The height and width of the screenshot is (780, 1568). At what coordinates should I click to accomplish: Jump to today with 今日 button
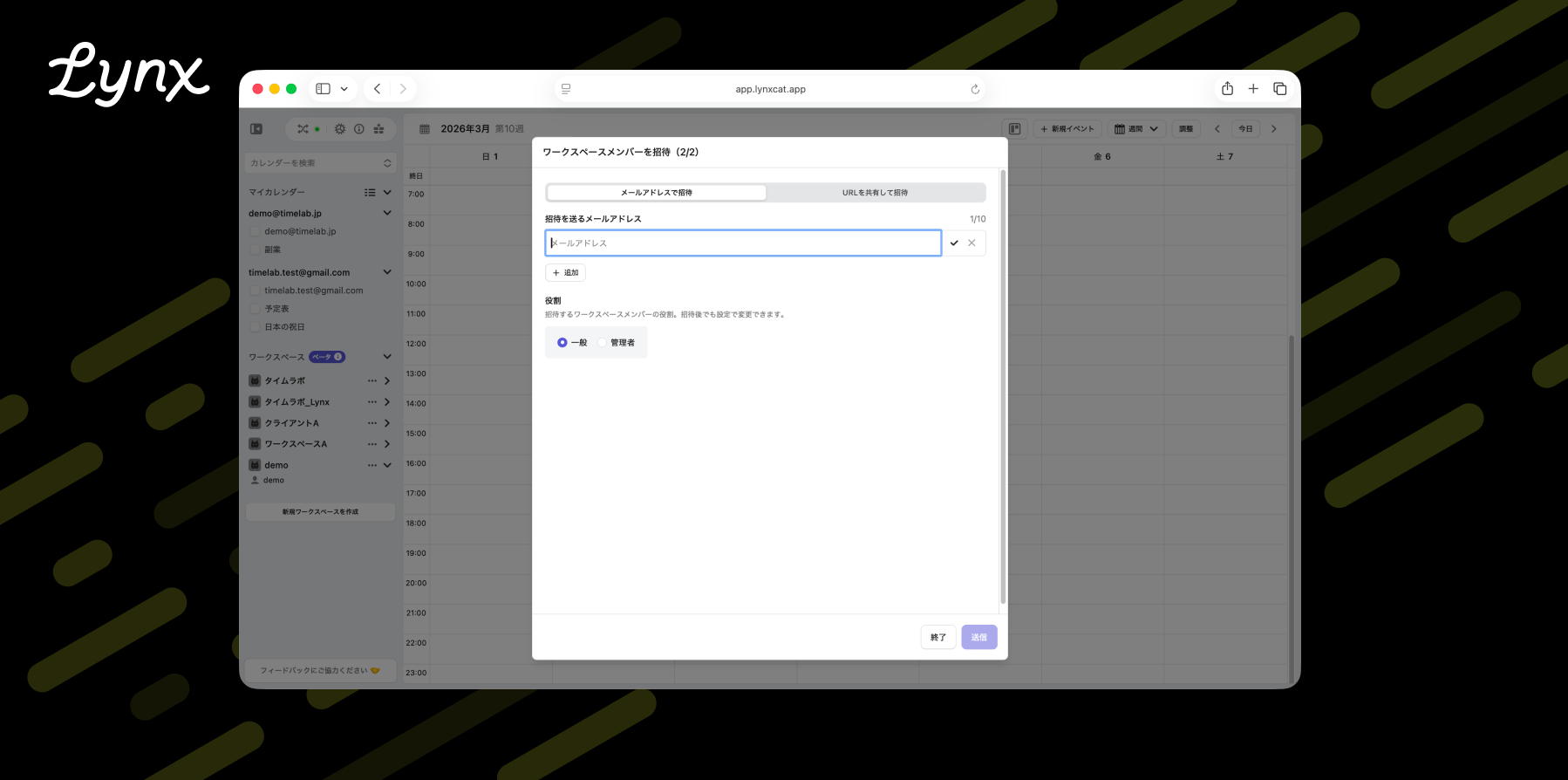click(1246, 129)
